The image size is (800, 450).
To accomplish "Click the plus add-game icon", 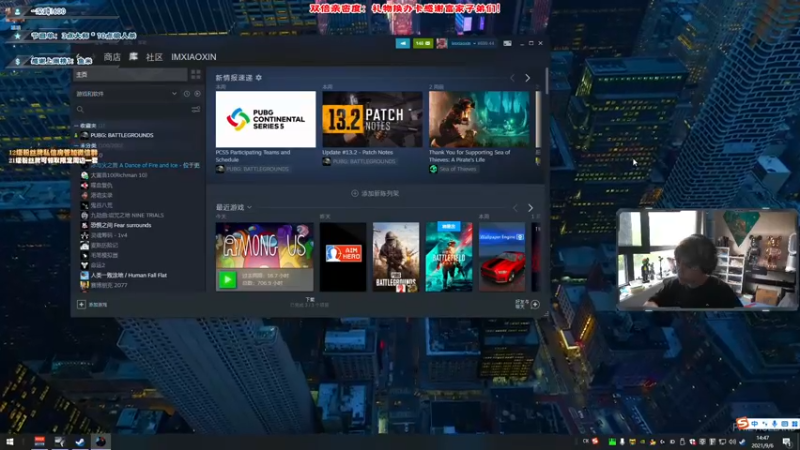I will coord(81,305).
